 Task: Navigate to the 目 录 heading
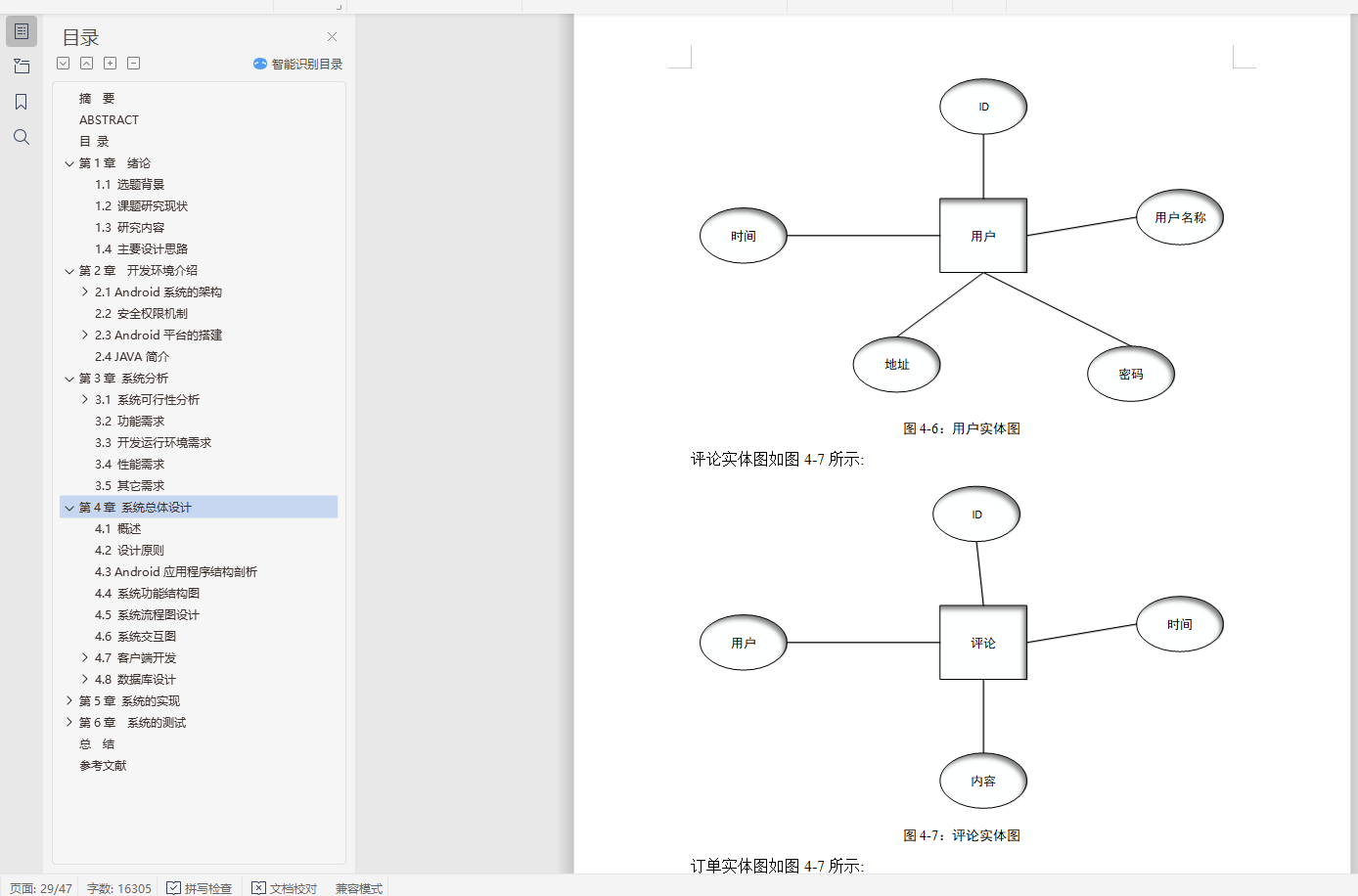(94, 142)
